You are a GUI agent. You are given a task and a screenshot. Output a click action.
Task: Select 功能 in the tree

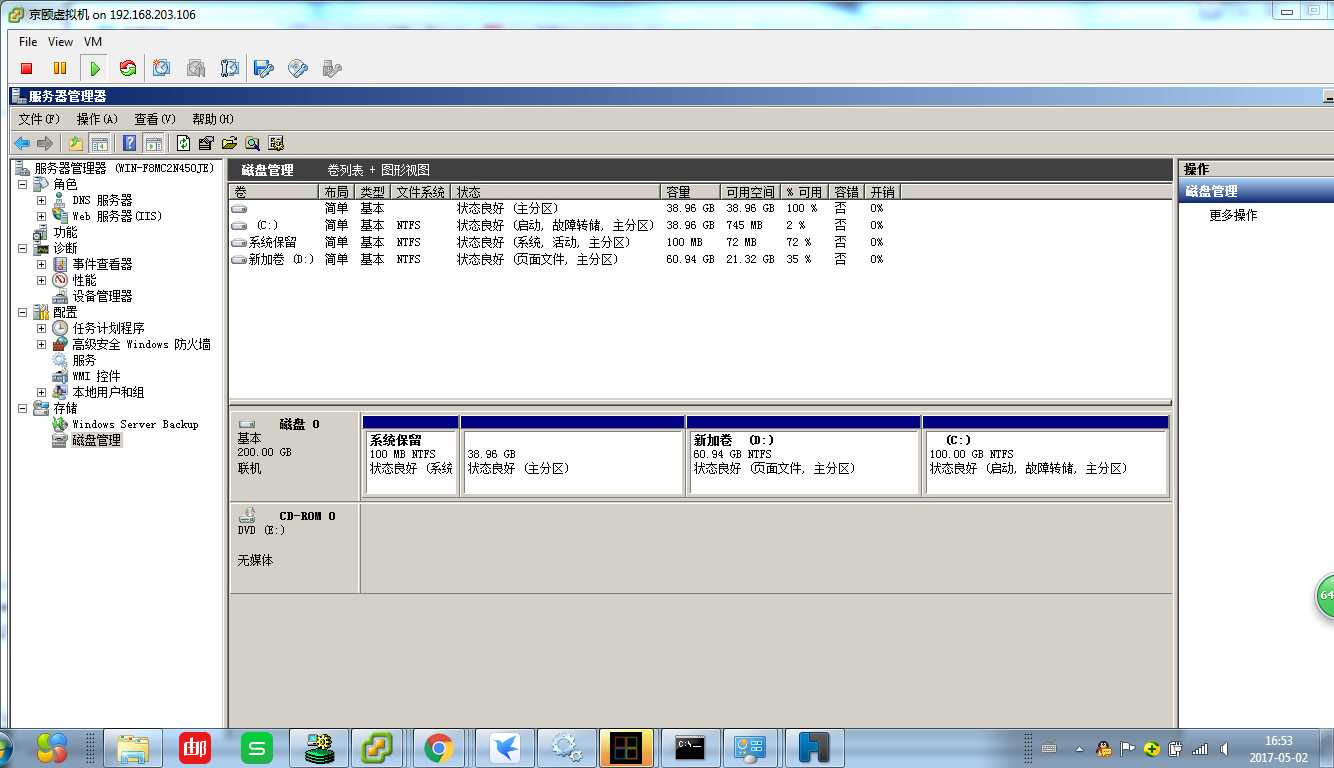click(x=65, y=232)
